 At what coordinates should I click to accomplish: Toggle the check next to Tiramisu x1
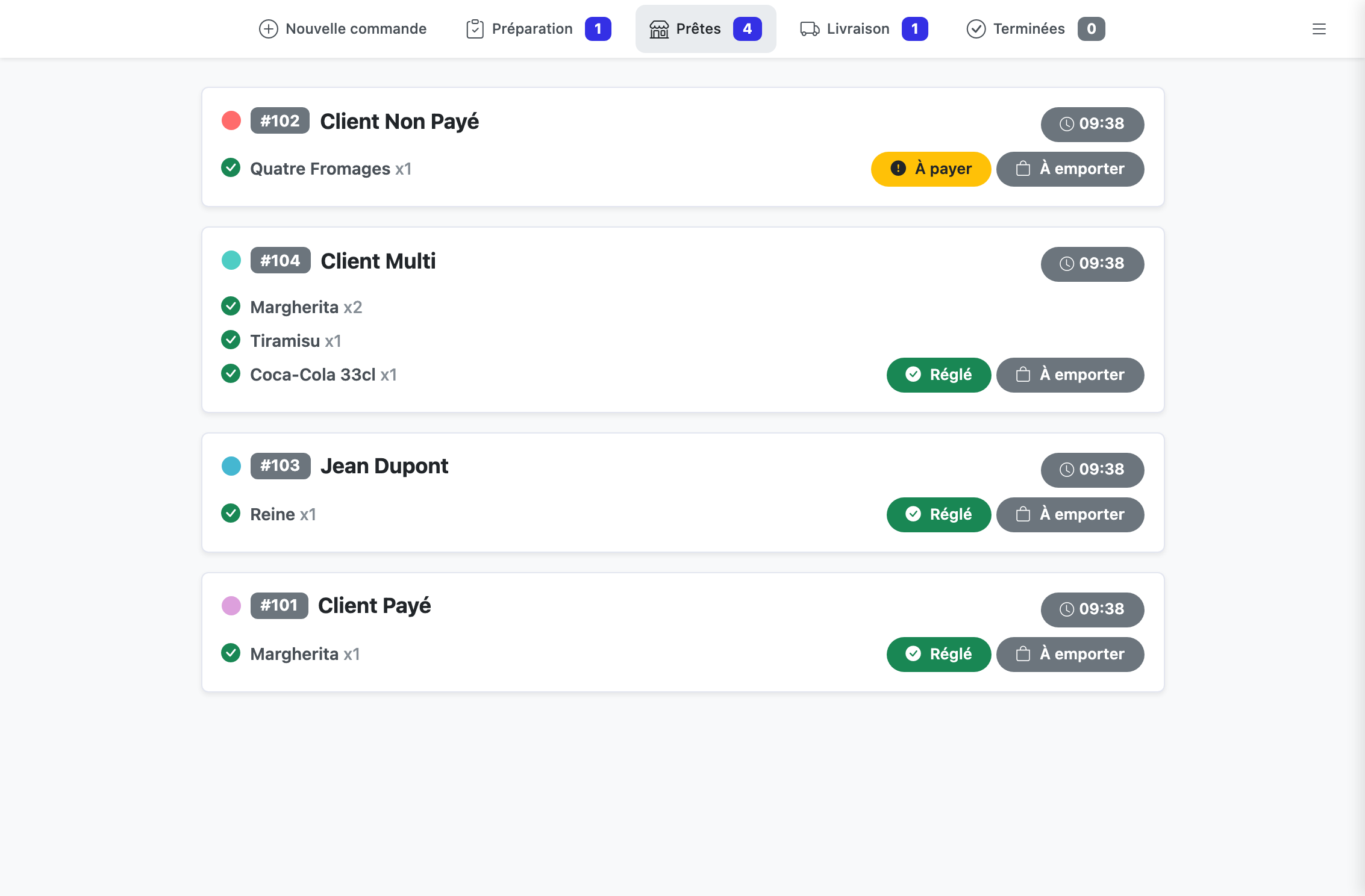(x=231, y=340)
